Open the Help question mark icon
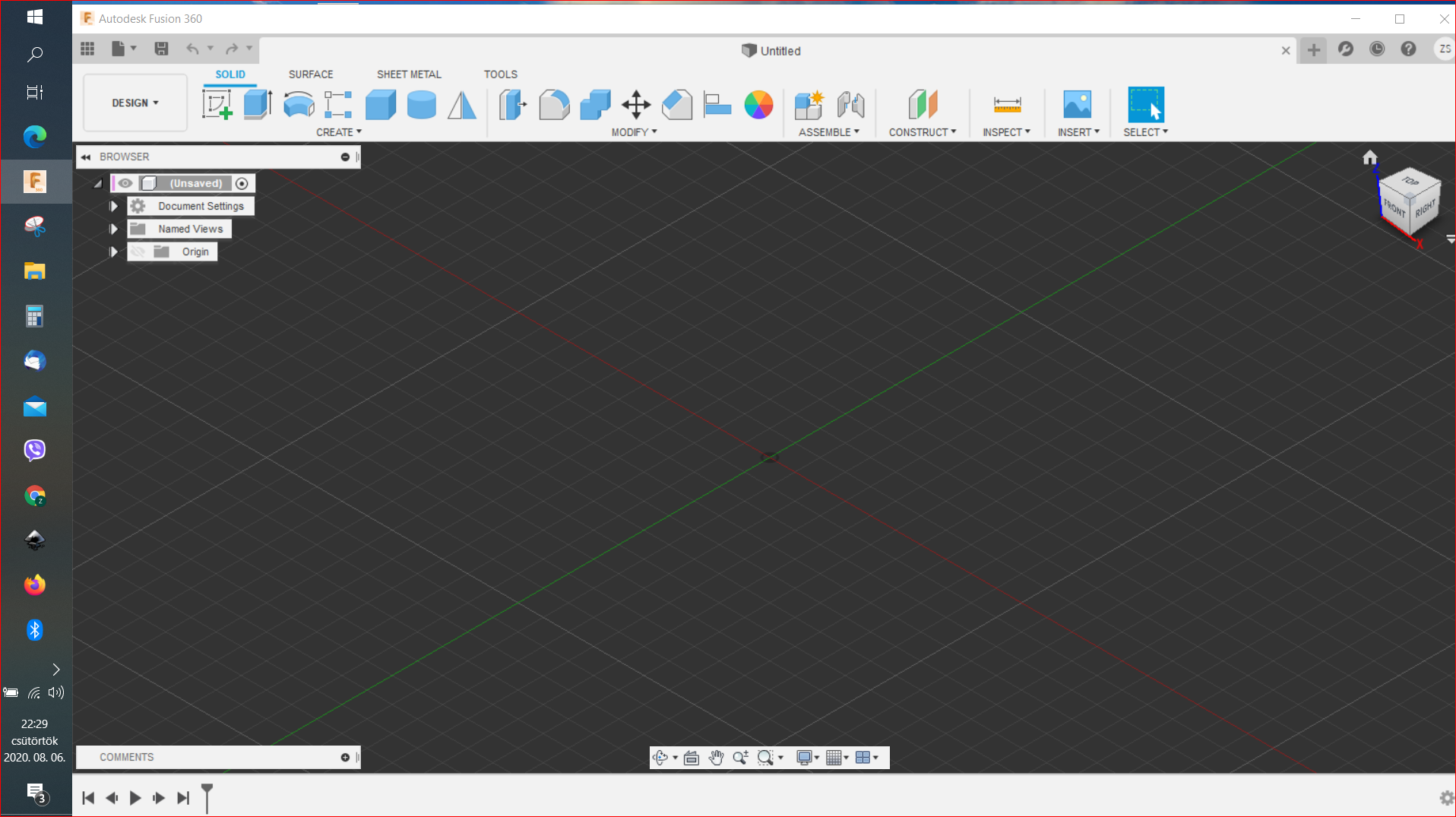Viewport: 1456px width, 817px height. point(1408,49)
